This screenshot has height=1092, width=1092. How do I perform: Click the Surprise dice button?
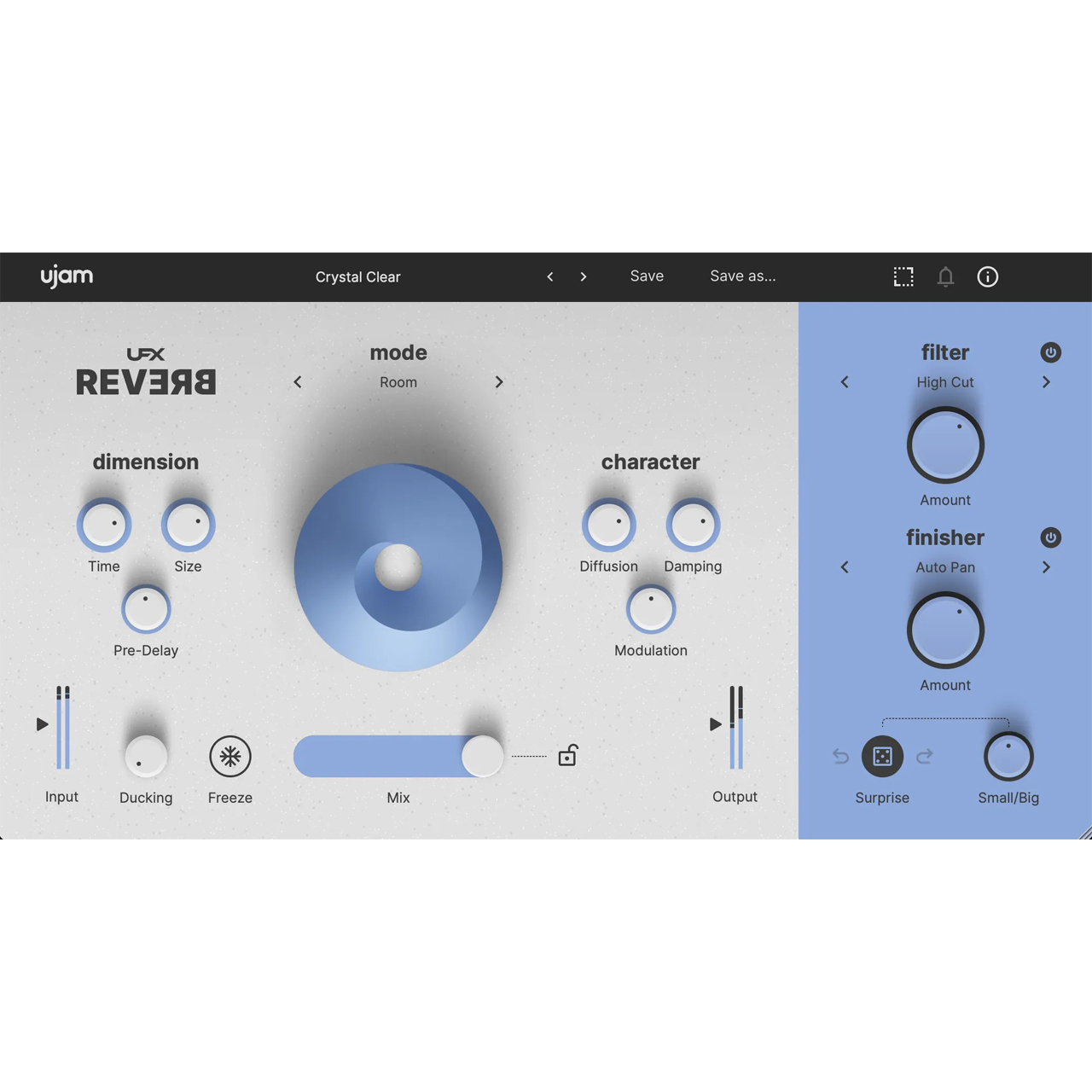(883, 757)
